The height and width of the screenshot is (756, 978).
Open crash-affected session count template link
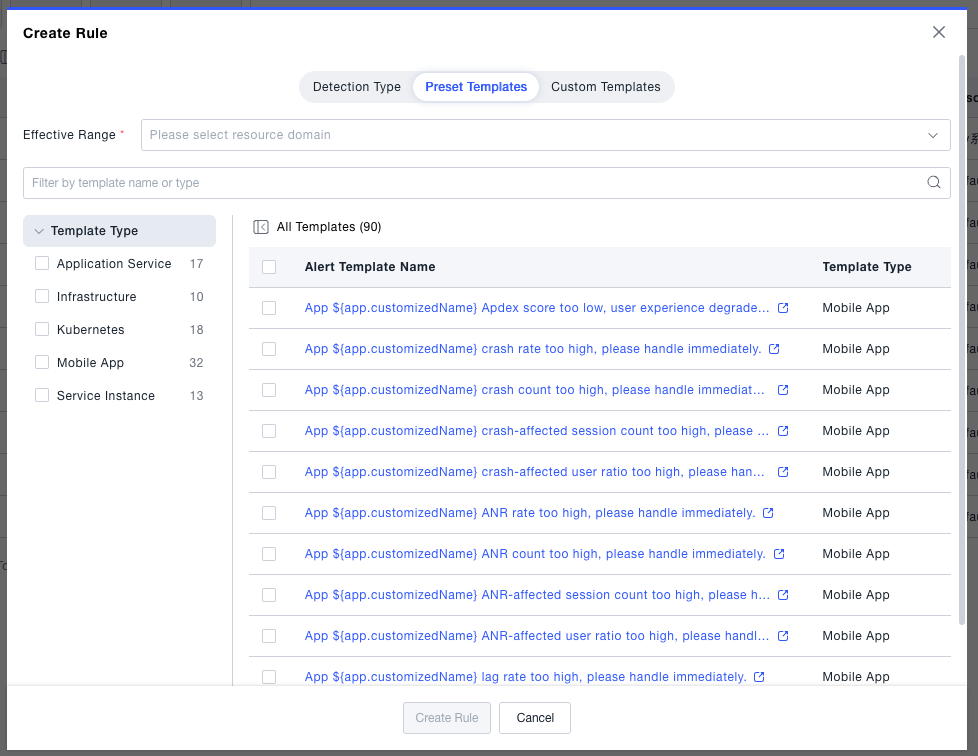tap(536, 431)
